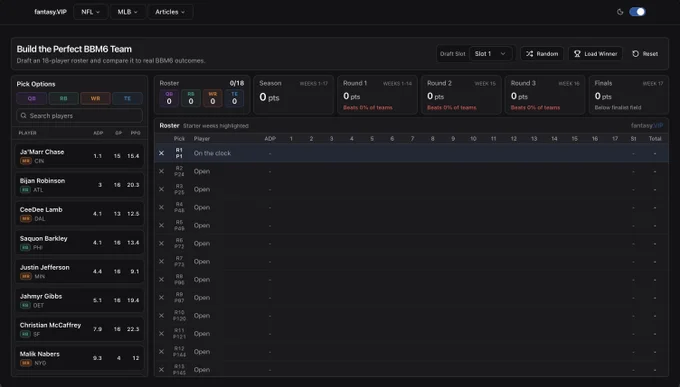Image resolution: width=680 pixels, height=387 pixels.
Task: Sort player list by GP column
Action: click(118, 133)
